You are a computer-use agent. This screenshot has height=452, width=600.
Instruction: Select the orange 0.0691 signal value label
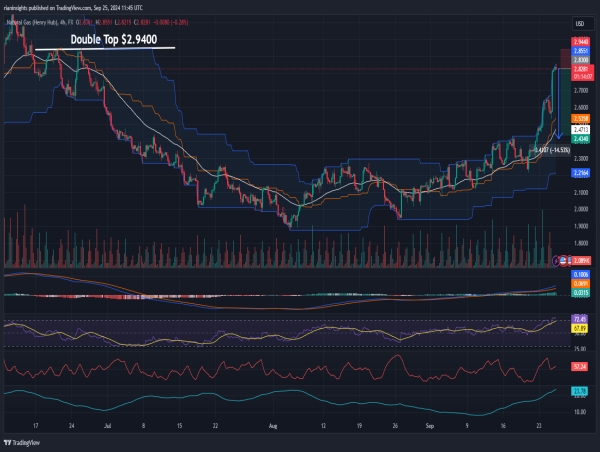(x=580, y=284)
